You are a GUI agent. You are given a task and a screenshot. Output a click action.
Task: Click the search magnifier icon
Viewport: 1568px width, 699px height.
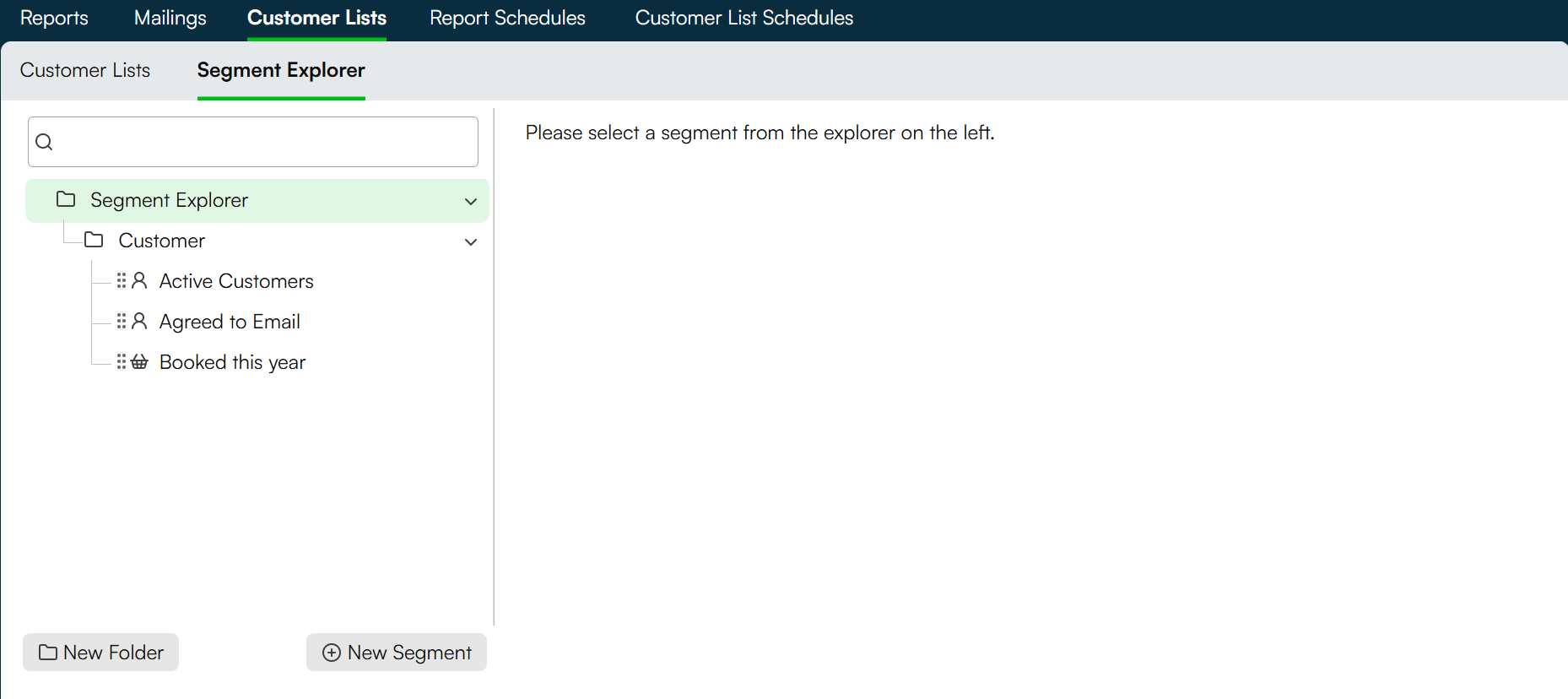(45, 142)
